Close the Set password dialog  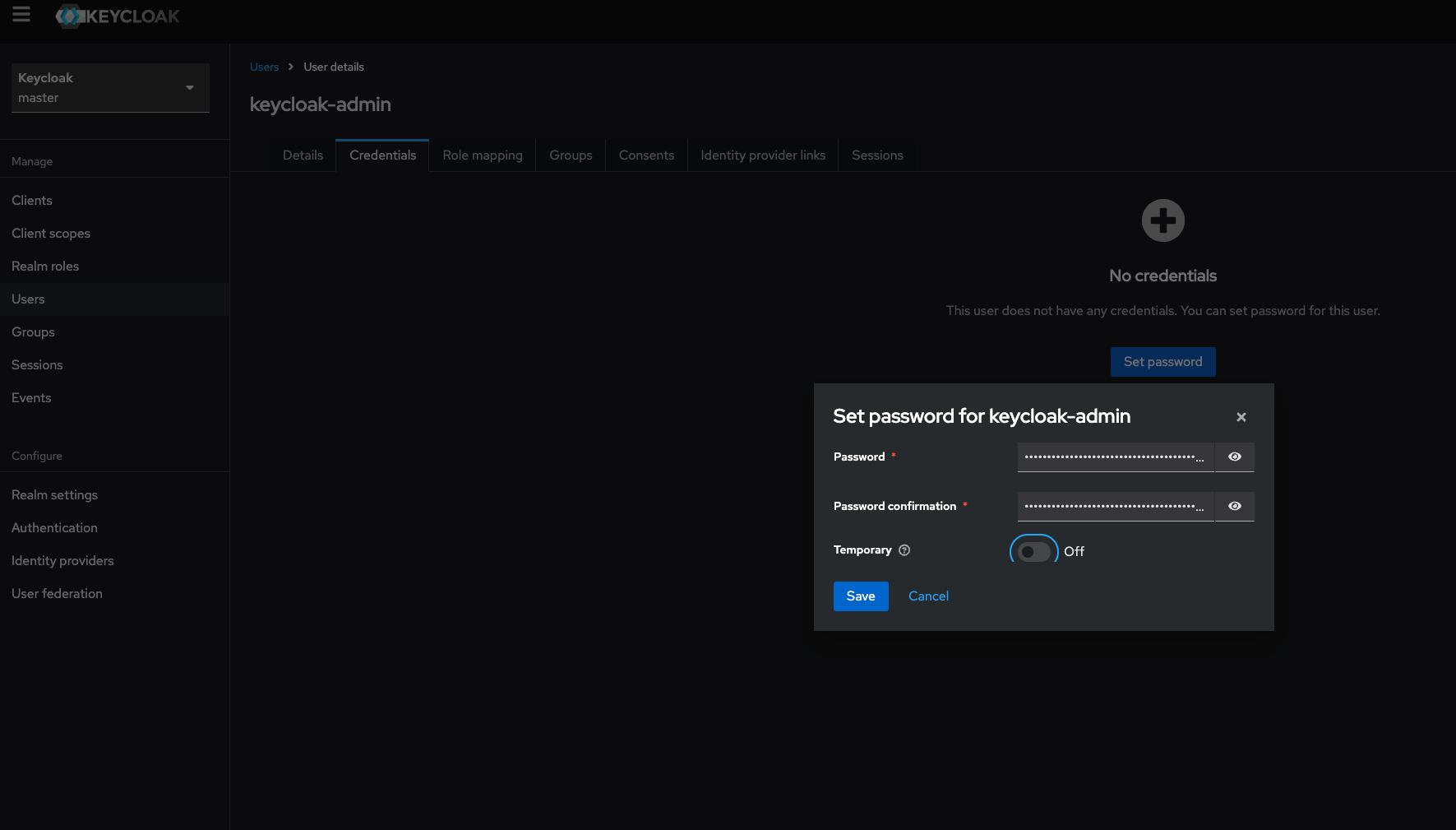point(1241,417)
